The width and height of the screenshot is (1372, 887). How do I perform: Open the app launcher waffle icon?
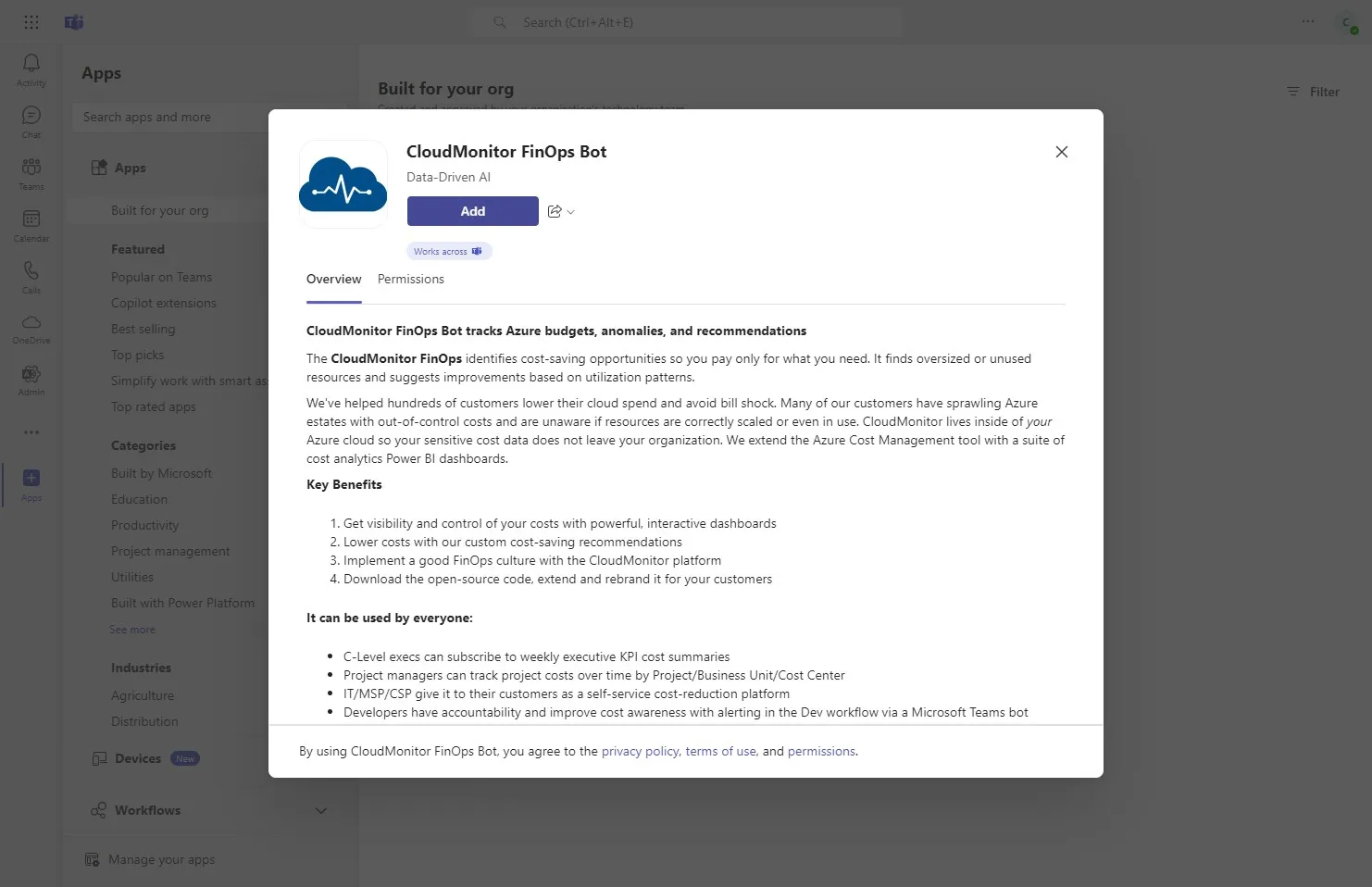click(31, 22)
